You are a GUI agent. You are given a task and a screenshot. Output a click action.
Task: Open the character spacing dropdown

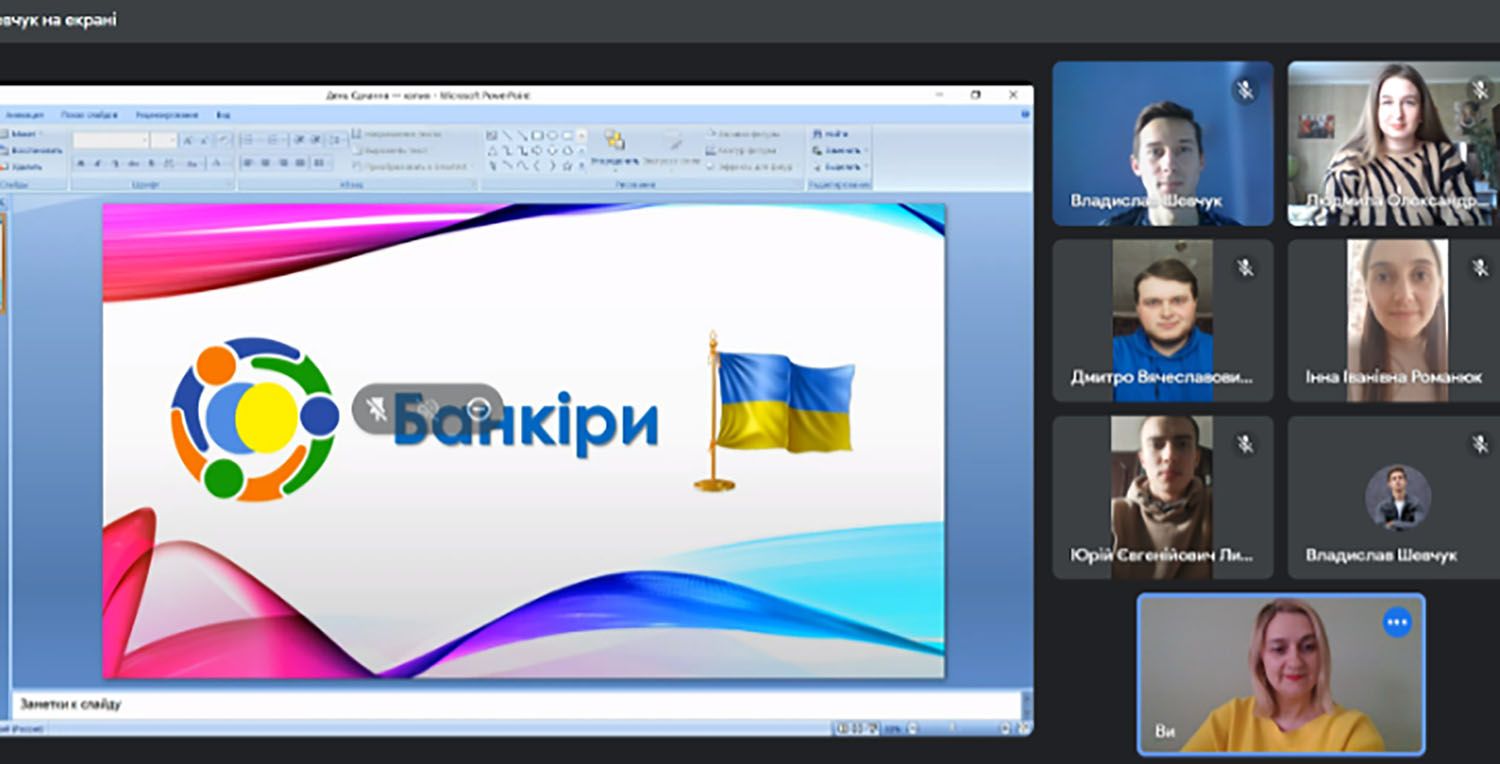[x=171, y=163]
